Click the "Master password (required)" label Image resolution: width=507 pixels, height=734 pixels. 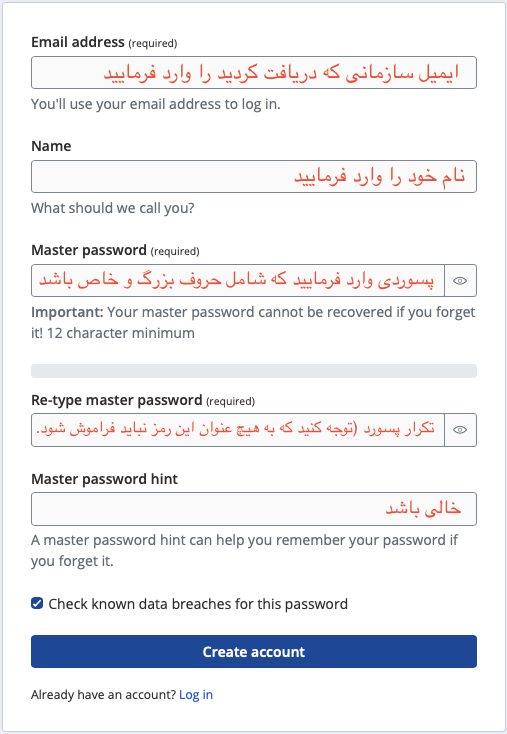pos(115,250)
